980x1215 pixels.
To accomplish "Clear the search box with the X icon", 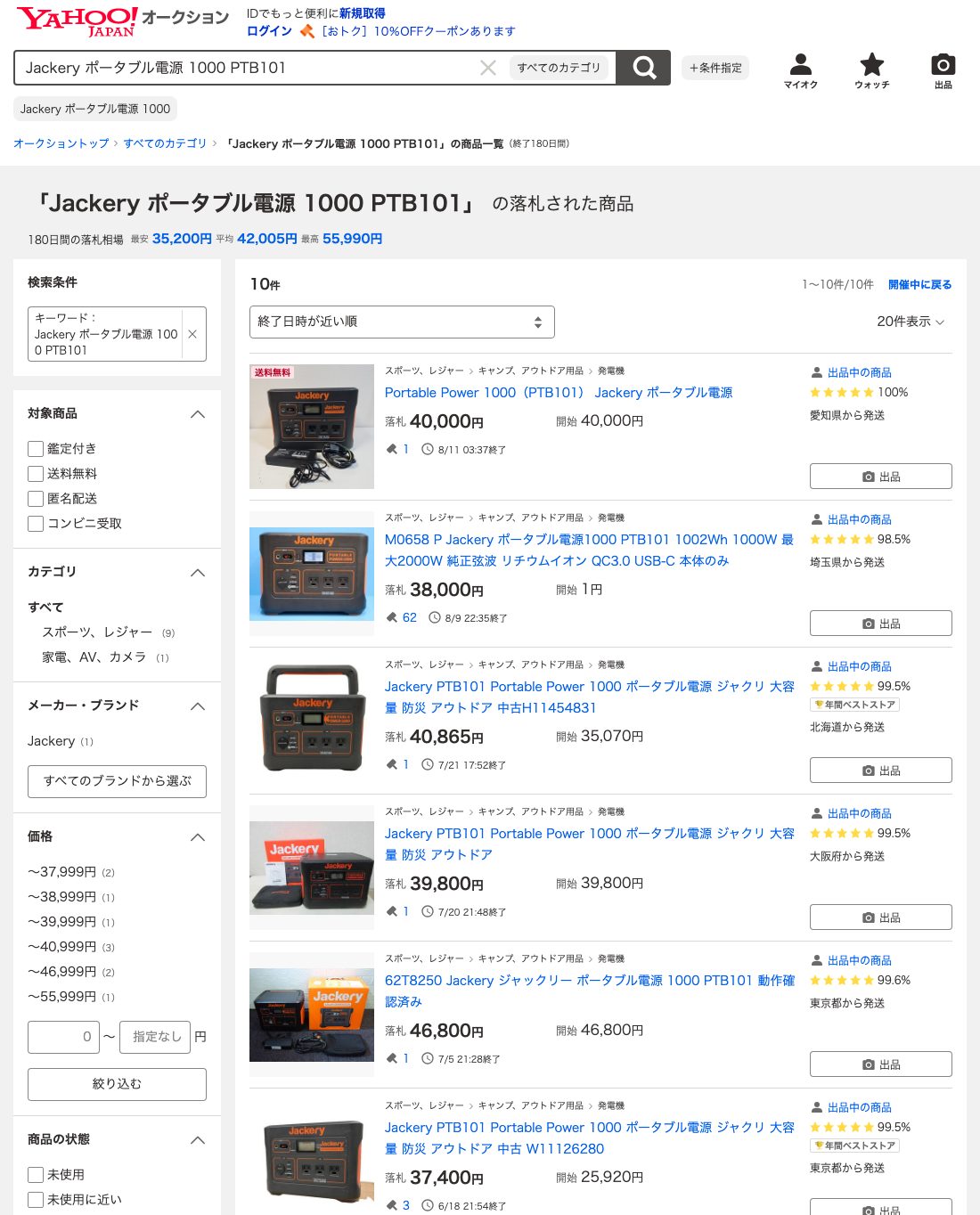I will pyautogui.click(x=488, y=68).
